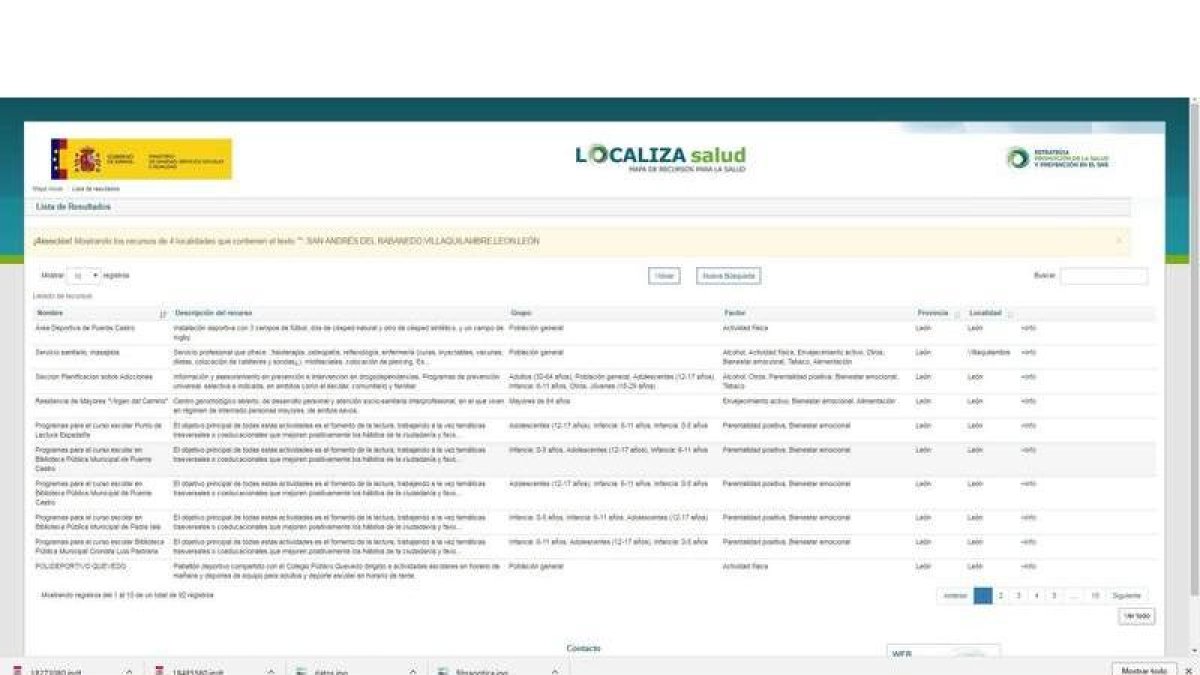The width and height of the screenshot is (1200, 675).
Task: Jump to results page 3
Action: (1019, 595)
